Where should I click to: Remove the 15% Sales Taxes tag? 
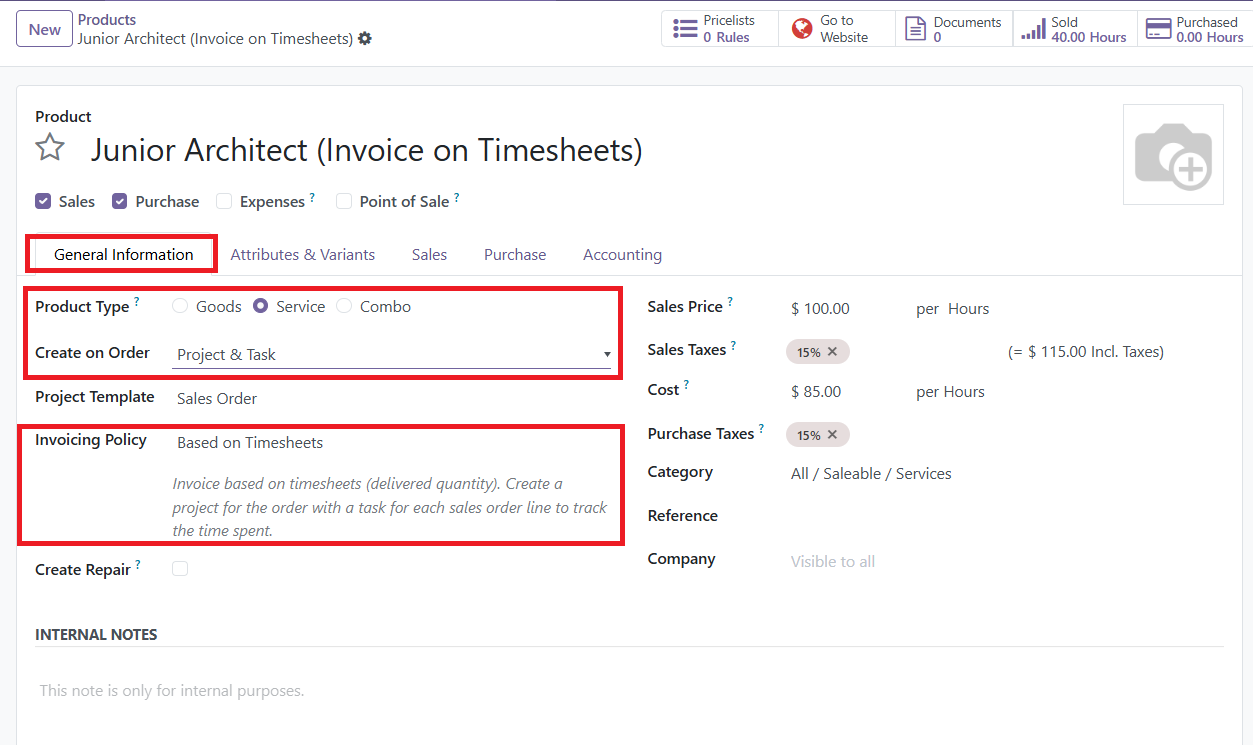pos(832,352)
